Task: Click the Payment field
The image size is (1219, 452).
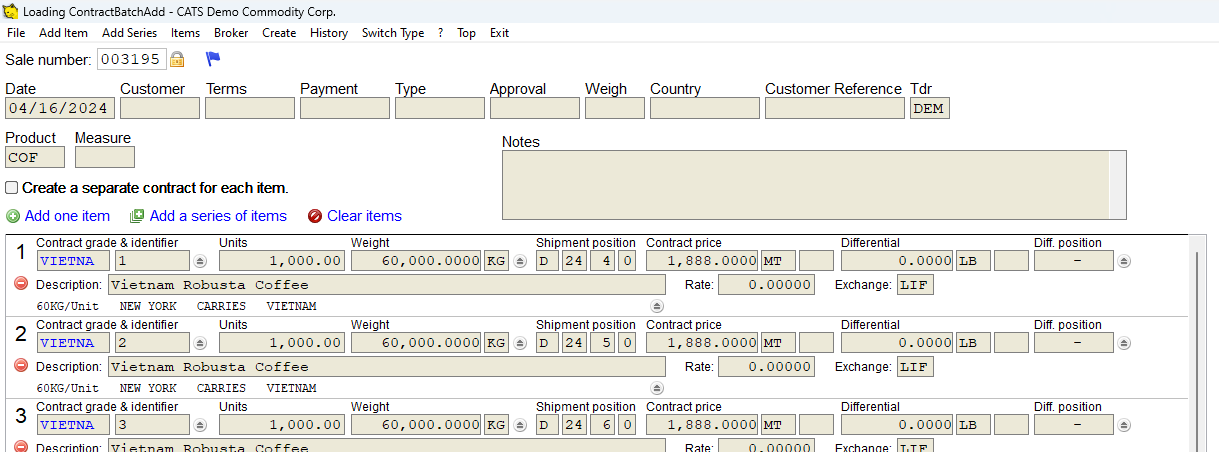Action: (345, 109)
